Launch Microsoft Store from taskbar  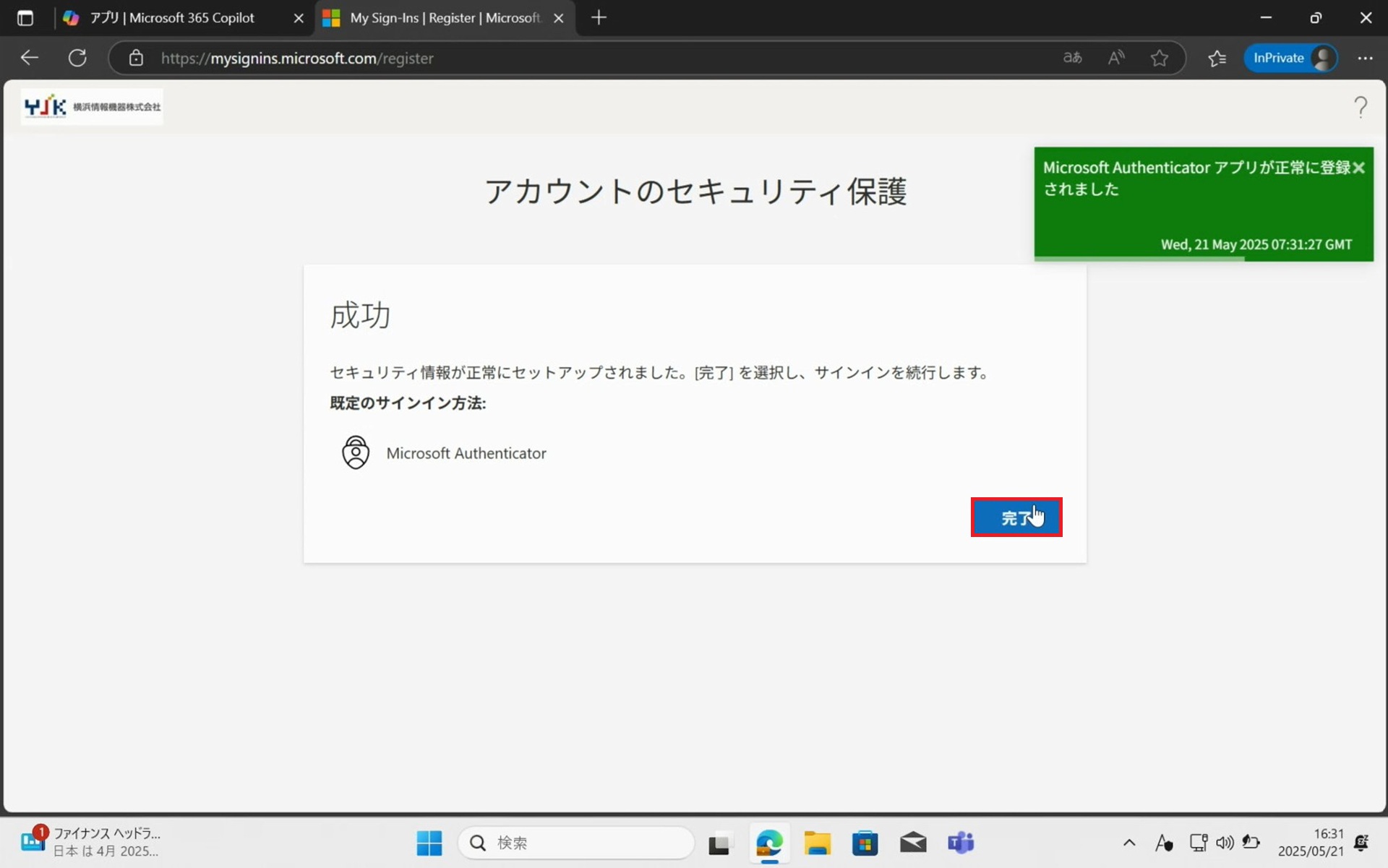[x=865, y=843]
